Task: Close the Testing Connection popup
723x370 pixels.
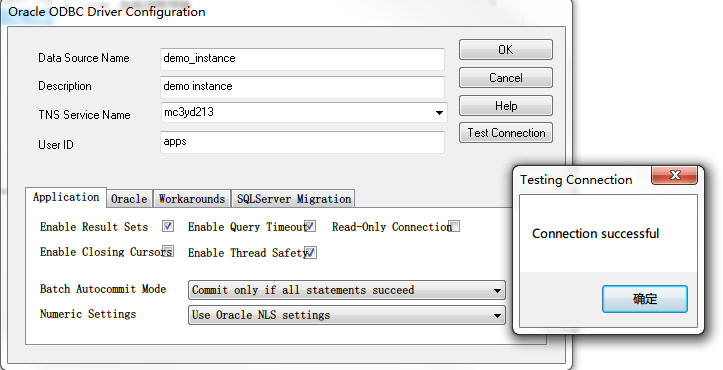Action: coord(675,175)
